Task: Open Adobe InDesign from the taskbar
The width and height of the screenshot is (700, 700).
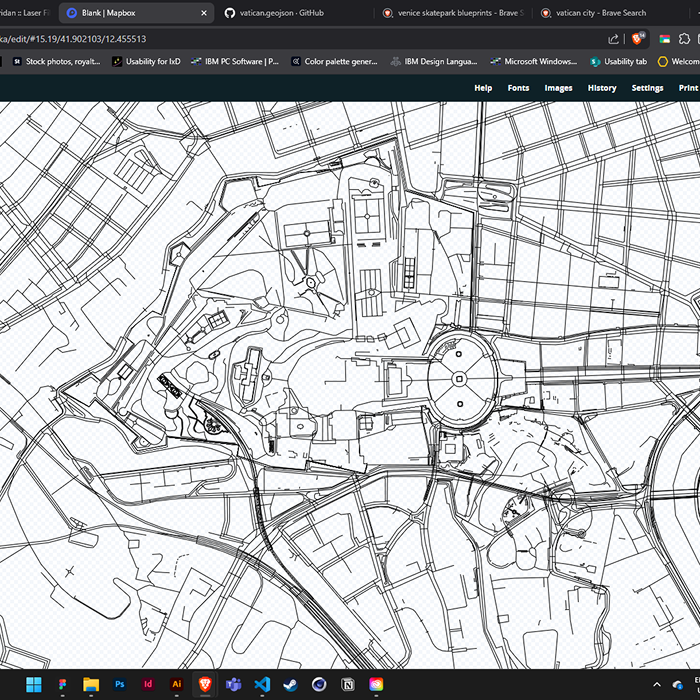Action: (x=148, y=684)
